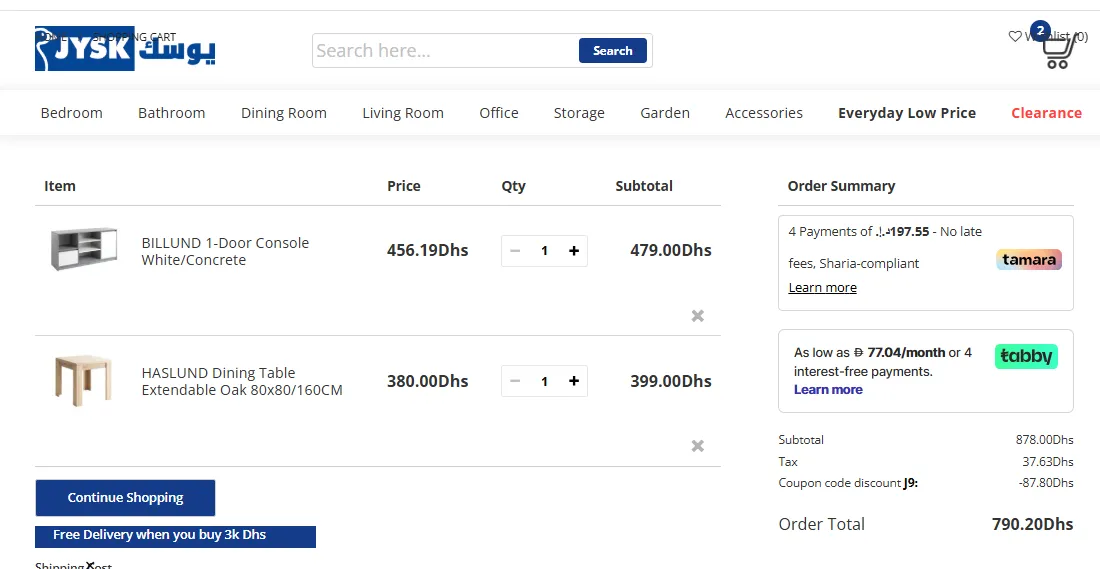Click Learn more in tabby box
1100x569 pixels.
[x=829, y=389]
